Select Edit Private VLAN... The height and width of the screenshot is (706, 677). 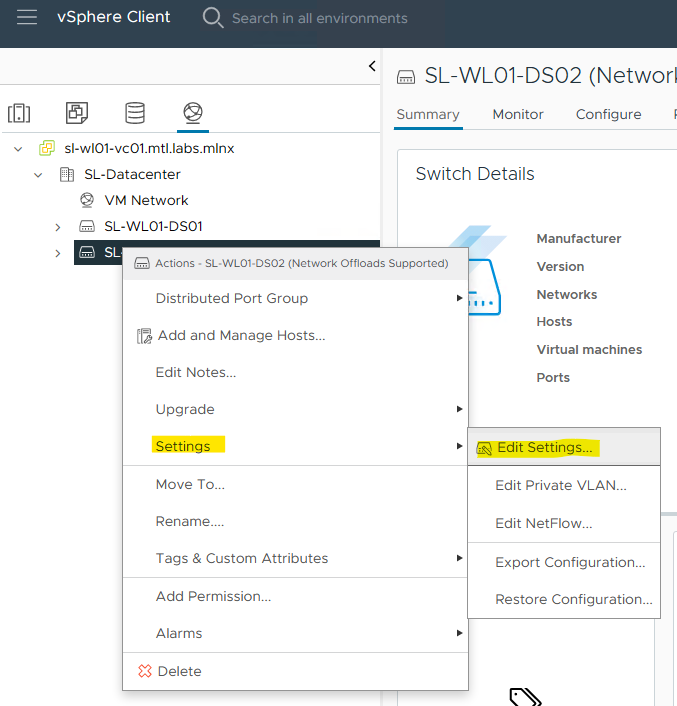[x=564, y=485]
